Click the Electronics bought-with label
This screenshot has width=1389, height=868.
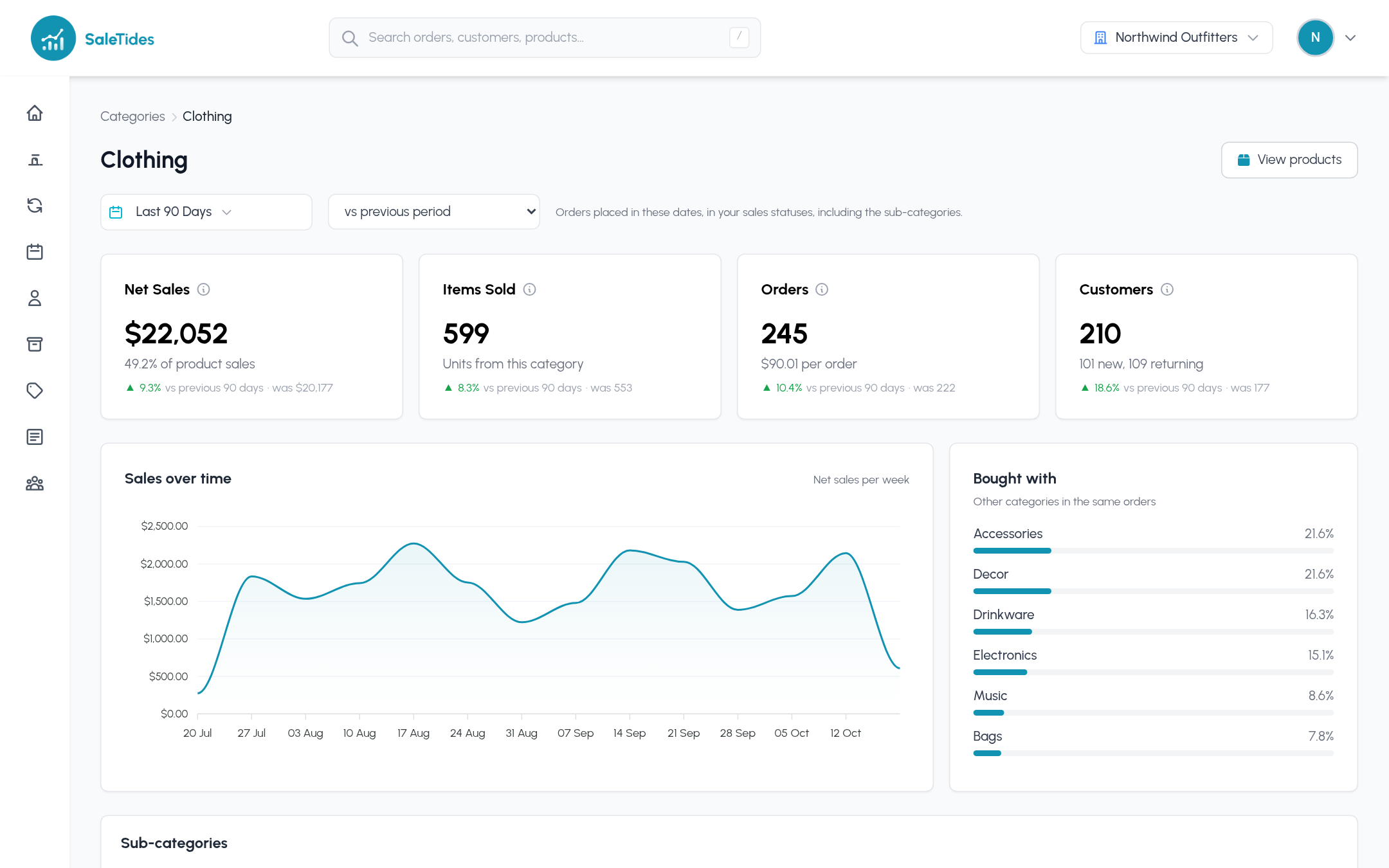[1005, 655]
